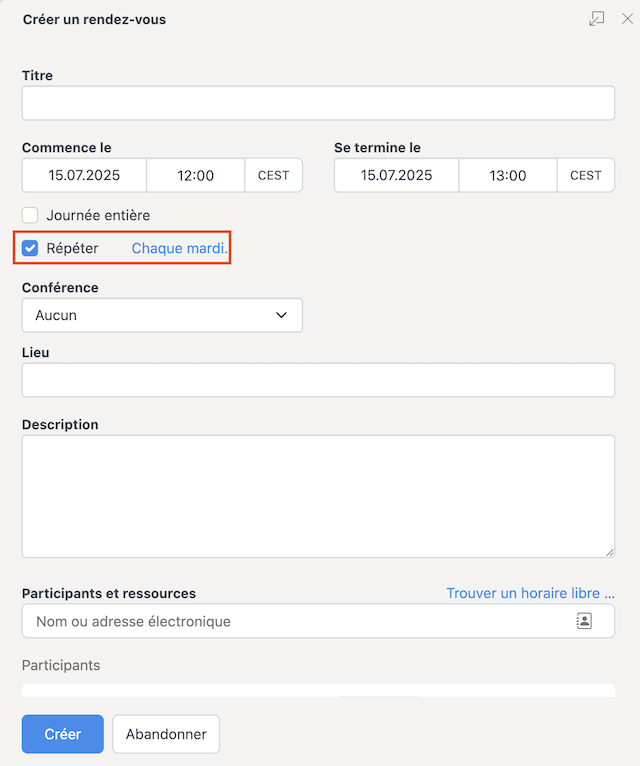Click Trouver un horaire libre link
The width and height of the screenshot is (640, 766).
tap(531, 593)
